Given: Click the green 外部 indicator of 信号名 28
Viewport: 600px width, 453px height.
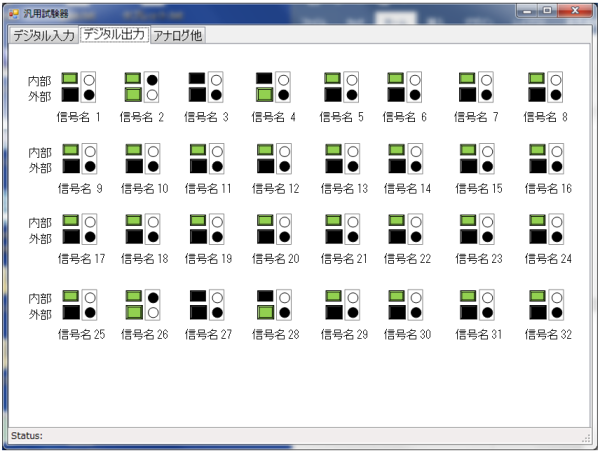Looking at the screenshot, I should click(x=265, y=313).
